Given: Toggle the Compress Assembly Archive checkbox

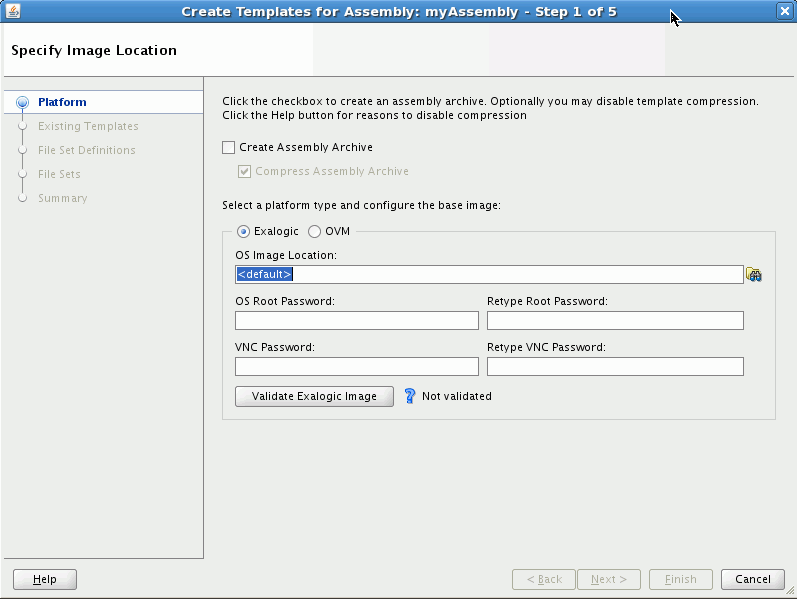Looking at the screenshot, I should [244, 171].
